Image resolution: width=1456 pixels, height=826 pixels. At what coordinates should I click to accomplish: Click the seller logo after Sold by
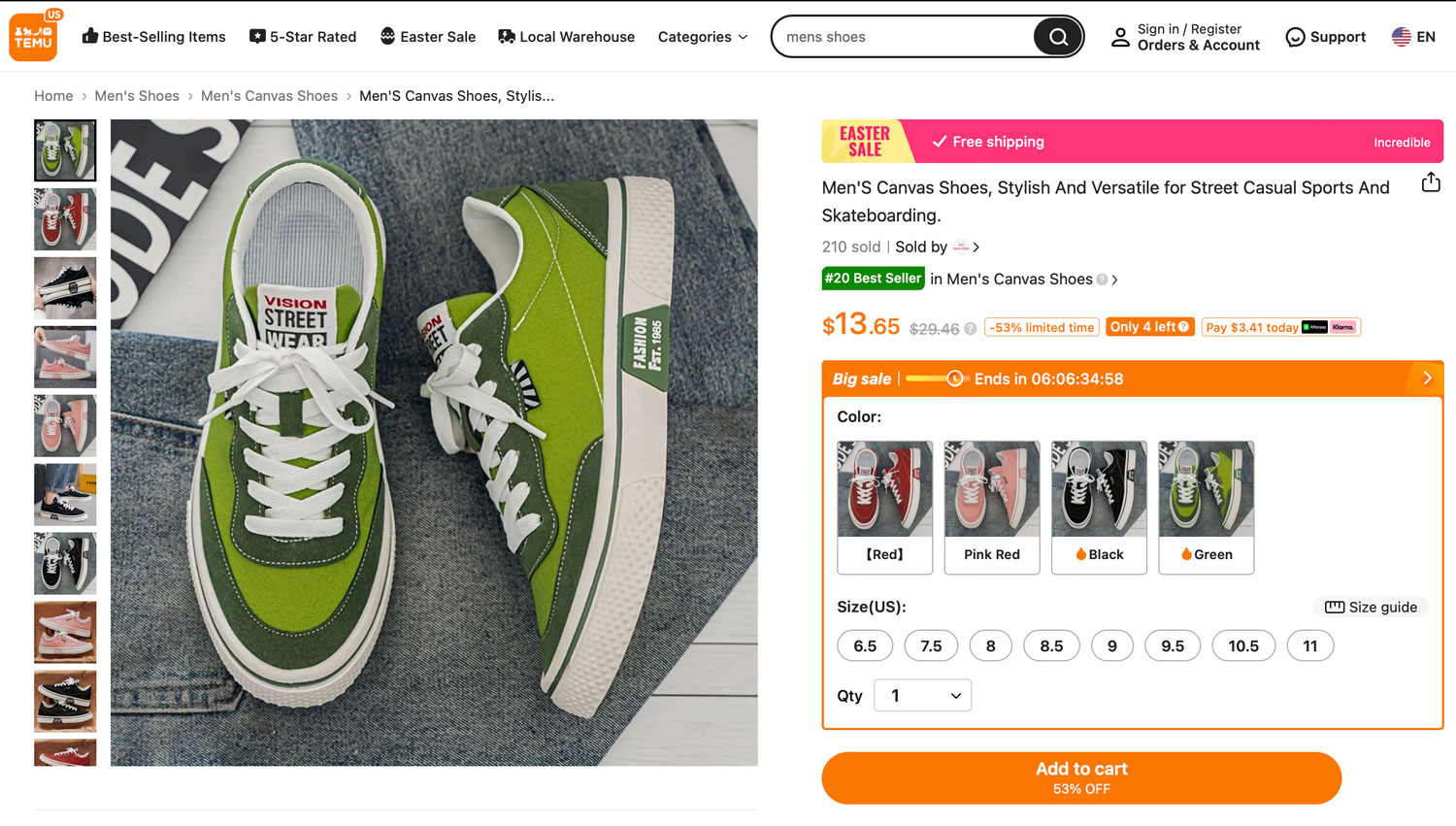[961, 247]
